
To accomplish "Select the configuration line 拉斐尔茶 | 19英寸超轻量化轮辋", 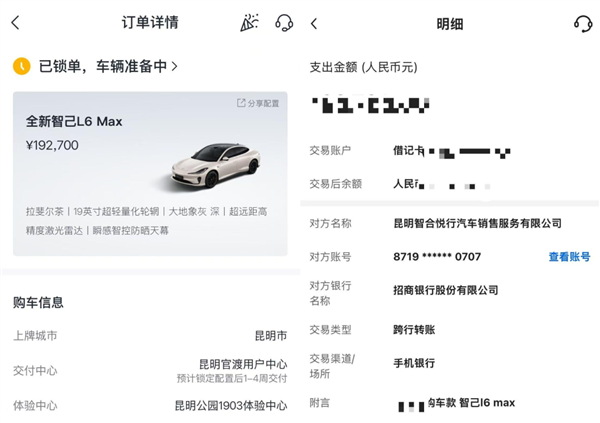I will (x=92, y=212).
